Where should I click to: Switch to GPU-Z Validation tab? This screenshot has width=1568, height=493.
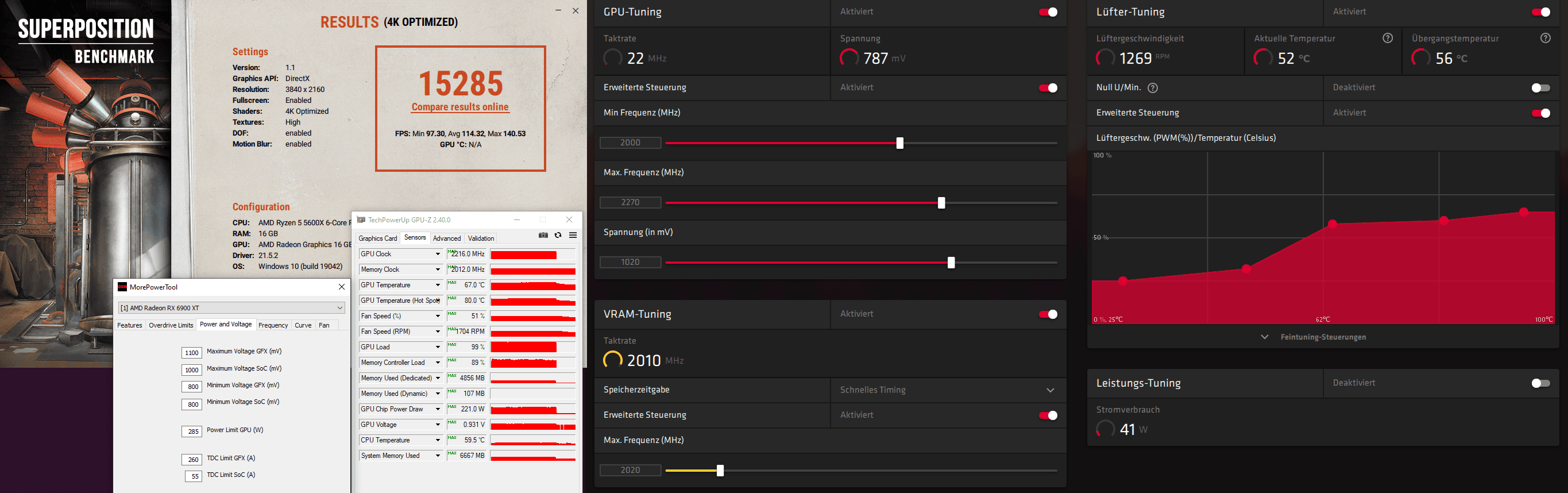(481, 238)
